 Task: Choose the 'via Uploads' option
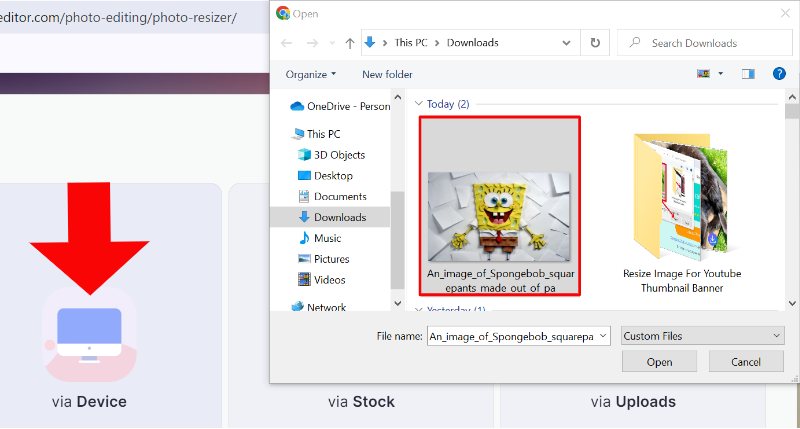(633, 402)
